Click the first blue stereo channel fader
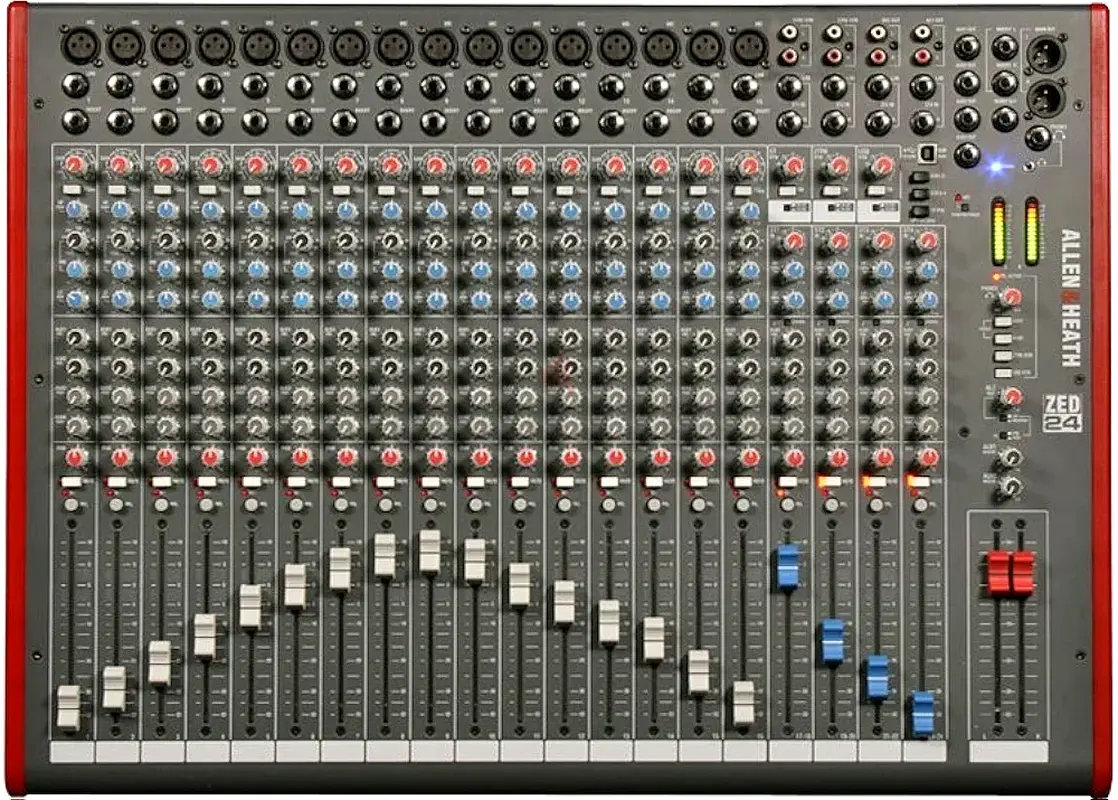1118x800 pixels. (788, 566)
